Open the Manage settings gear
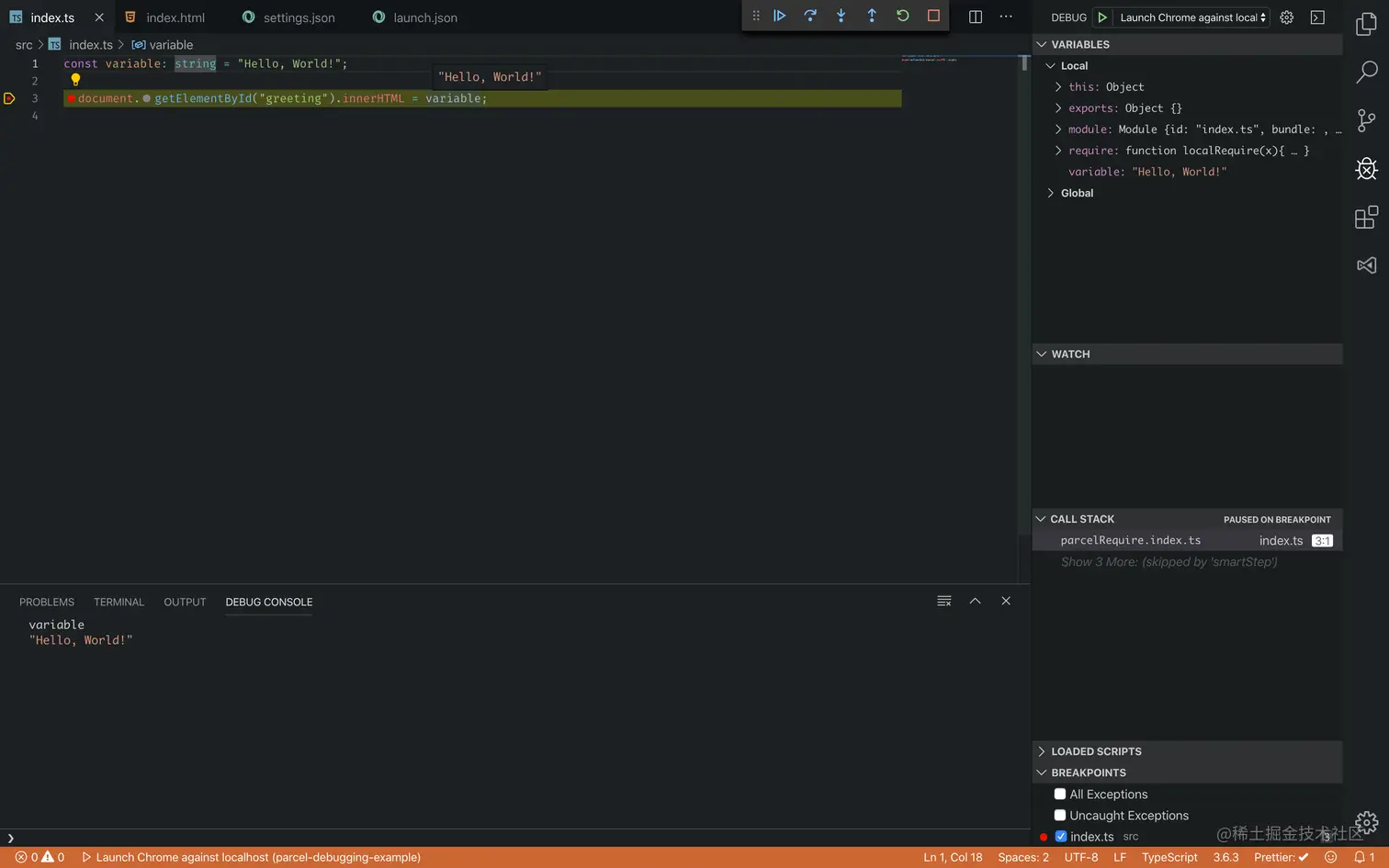The image size is (1389, 868). (x=1367, y=823)
